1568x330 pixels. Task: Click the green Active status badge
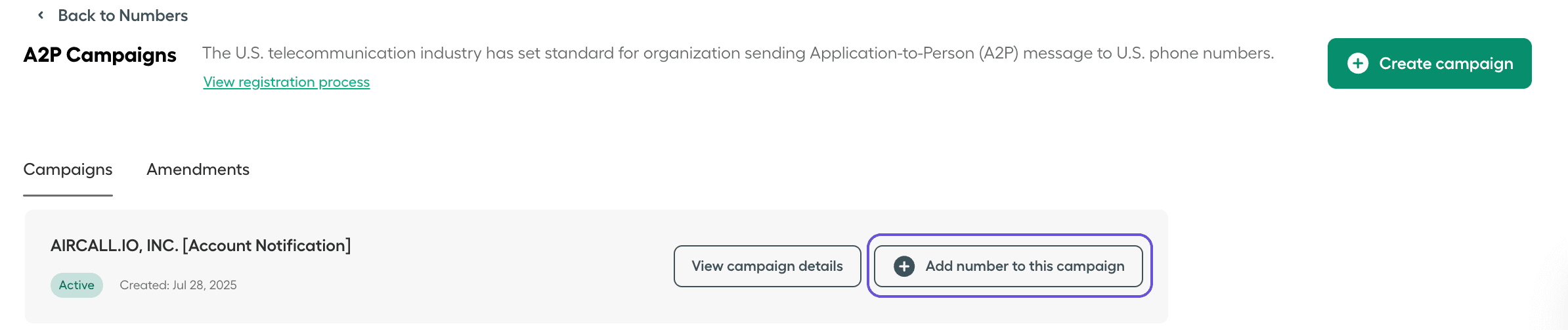(77, 285)
